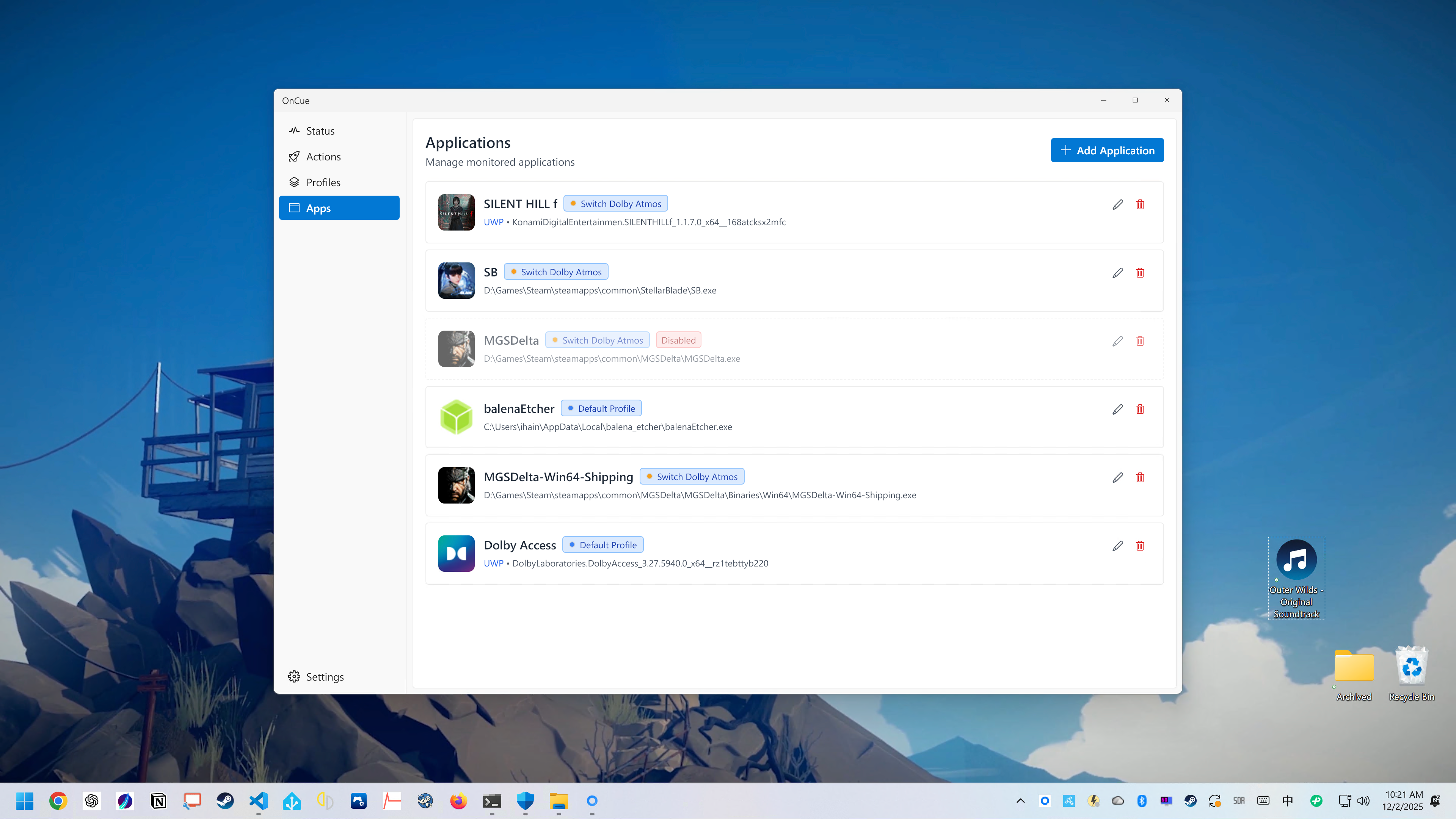
Task: Edit the MGSDelta-Win64-Shipping entry
Action: click(x=1117, y=478)
